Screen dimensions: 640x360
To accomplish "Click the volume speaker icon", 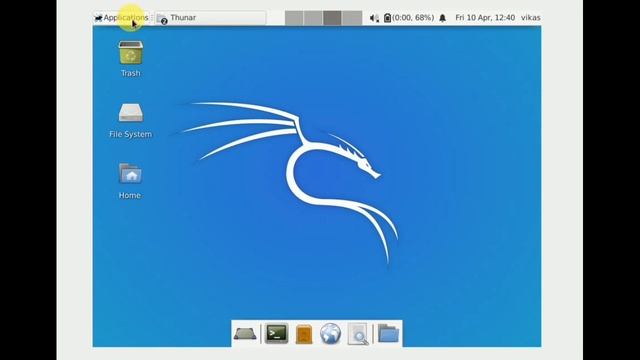I will 374,18.
